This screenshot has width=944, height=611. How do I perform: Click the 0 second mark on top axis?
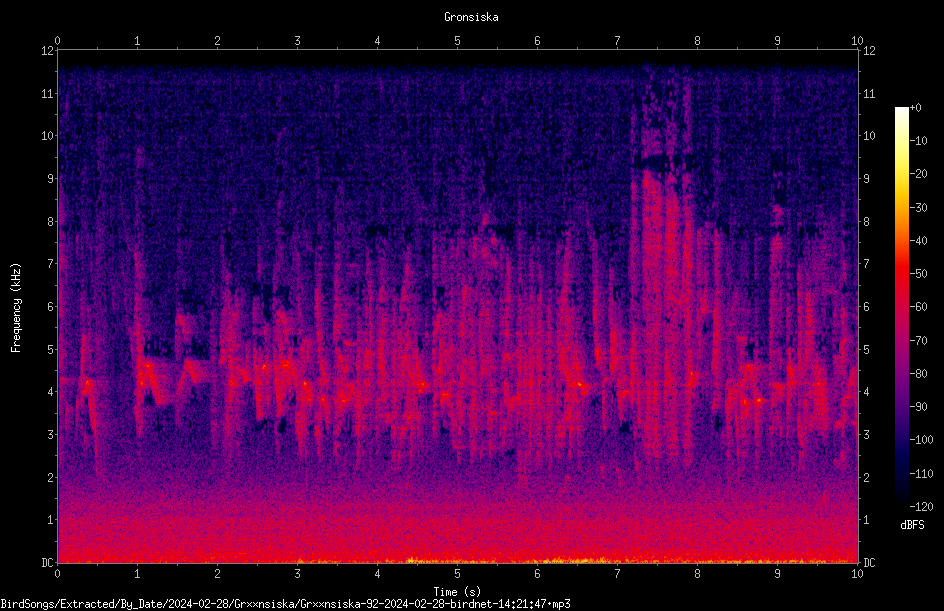(57, 40)
